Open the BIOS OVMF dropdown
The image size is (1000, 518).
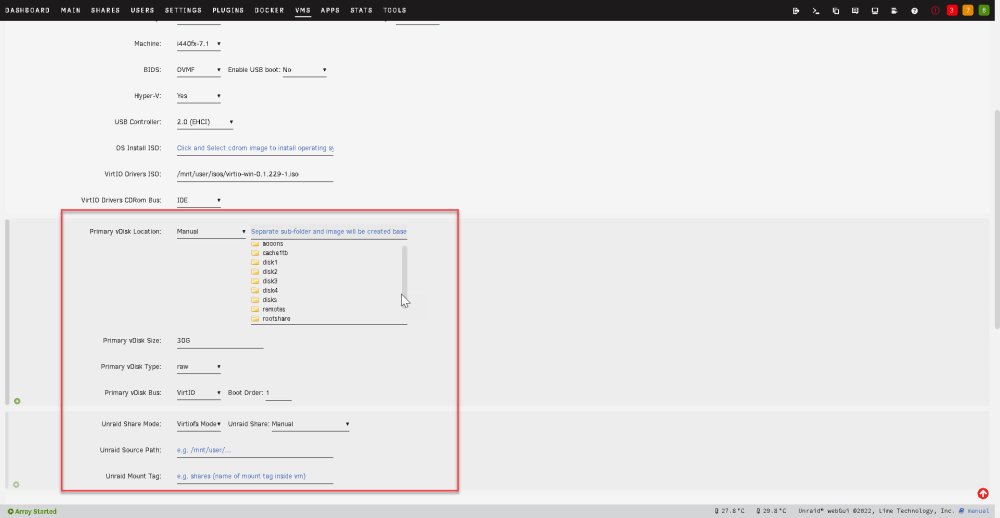198,70
